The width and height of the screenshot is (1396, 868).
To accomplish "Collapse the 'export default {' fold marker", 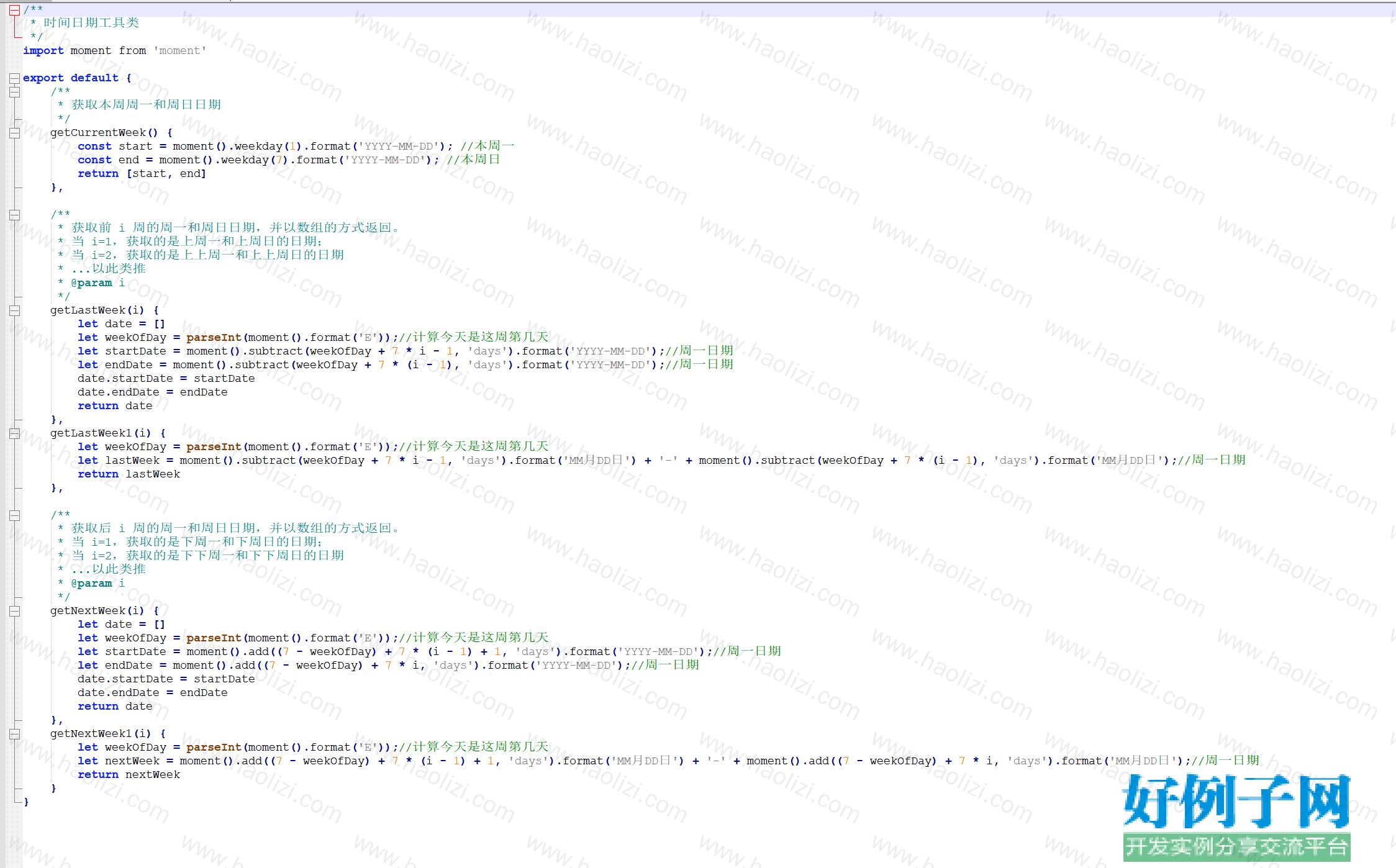I will (x=14, y=78).
